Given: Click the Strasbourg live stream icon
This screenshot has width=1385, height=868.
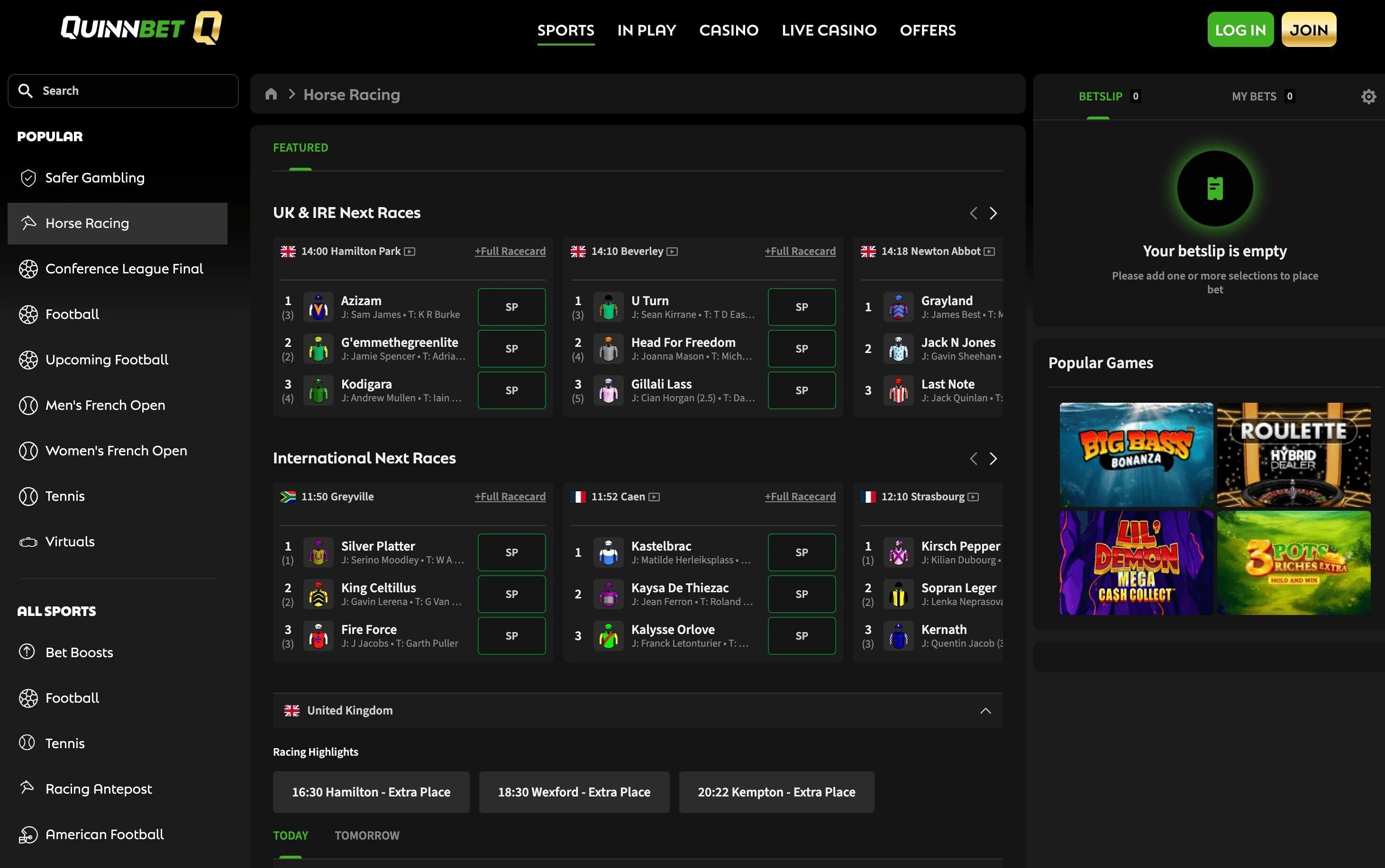Looking at the screenshot, I should (973, 497).
